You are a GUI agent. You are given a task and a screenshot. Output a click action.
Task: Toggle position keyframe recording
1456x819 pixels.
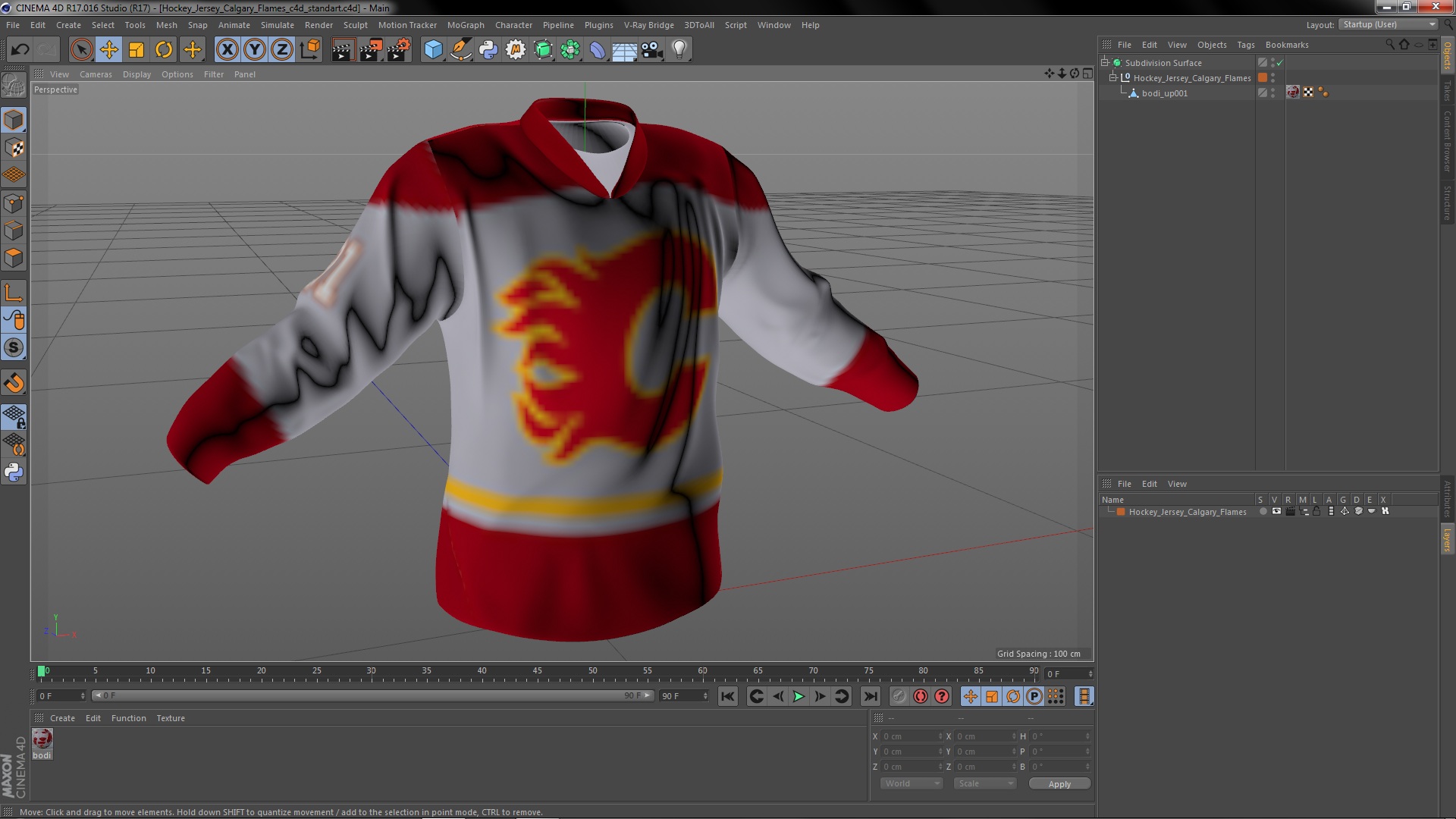(971, 696)
